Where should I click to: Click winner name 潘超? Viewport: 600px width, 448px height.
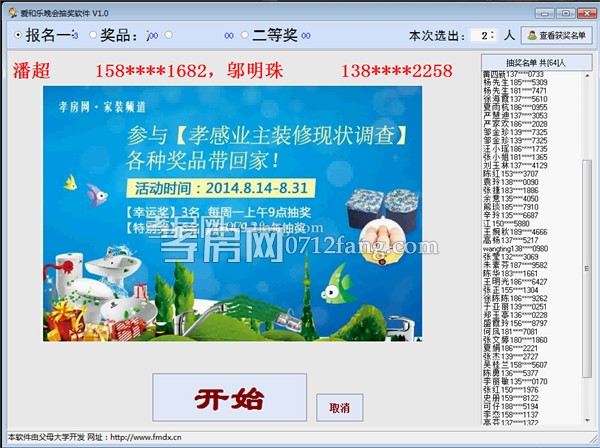32,71
